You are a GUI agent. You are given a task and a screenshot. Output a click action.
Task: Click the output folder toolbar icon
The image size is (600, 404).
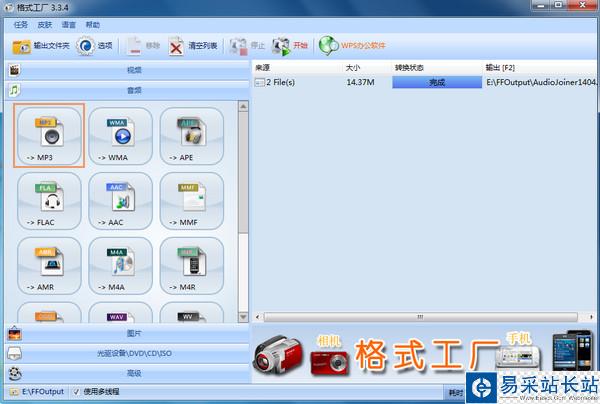pyautogui.click(x=21, y=46)
